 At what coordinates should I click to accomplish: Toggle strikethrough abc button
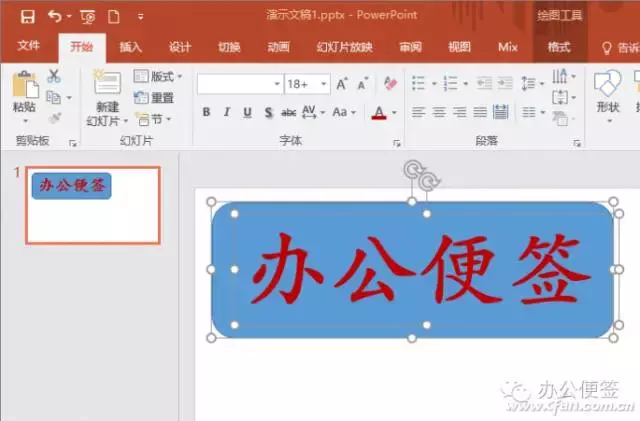pyautogui.click(x=289, y=112)
